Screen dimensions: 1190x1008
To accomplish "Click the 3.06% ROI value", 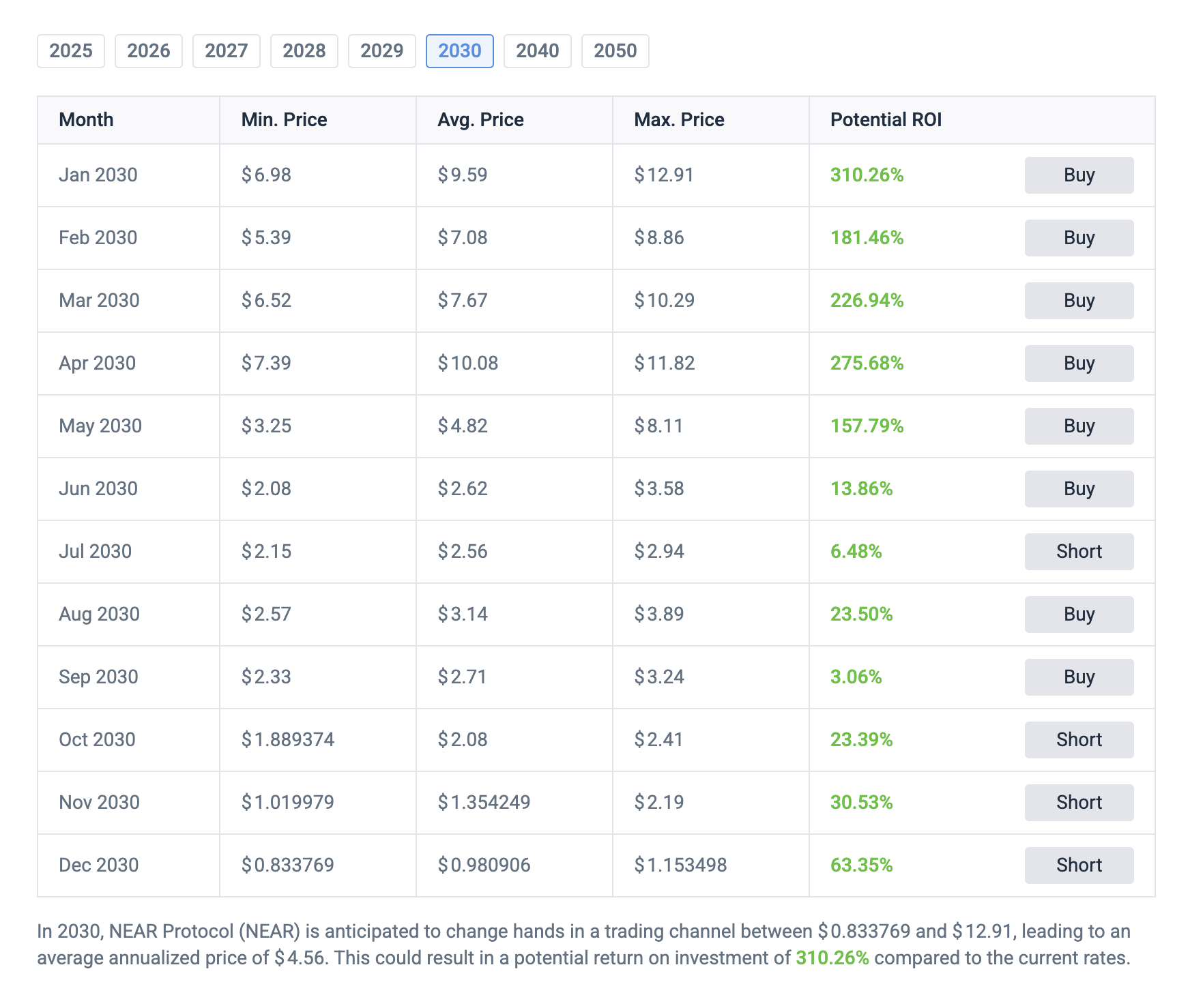I will (x=856, y=677).
